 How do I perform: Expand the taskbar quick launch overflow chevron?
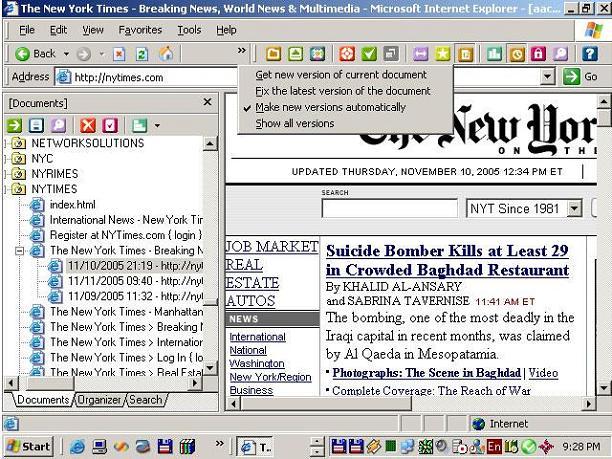point(220,443)
